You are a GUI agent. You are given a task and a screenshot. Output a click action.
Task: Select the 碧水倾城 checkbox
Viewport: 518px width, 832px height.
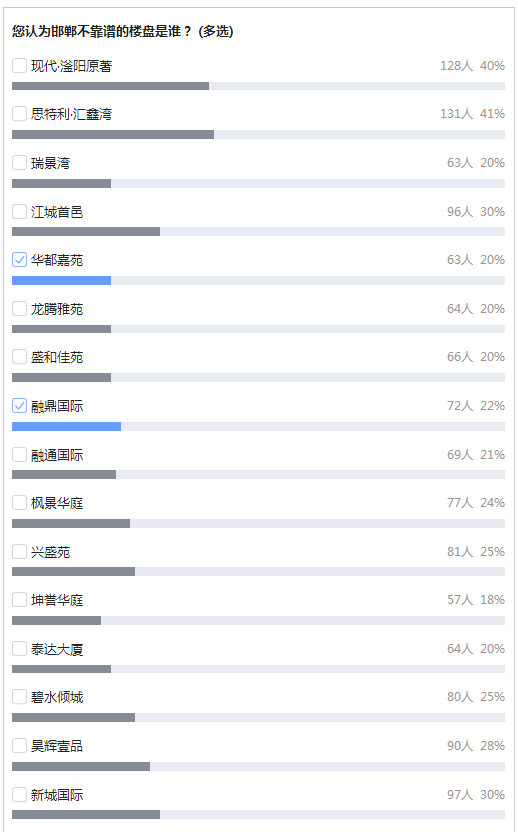point(19,697)
